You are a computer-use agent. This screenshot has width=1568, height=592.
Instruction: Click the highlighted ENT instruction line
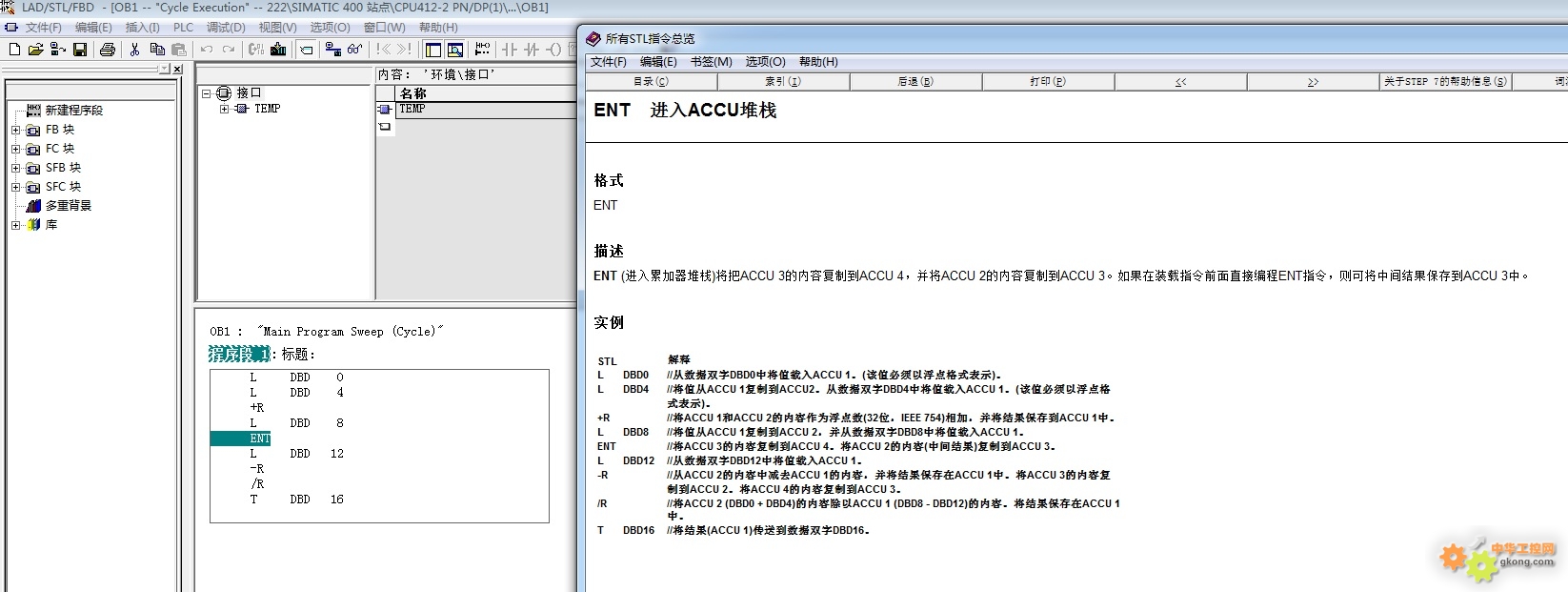241,439
